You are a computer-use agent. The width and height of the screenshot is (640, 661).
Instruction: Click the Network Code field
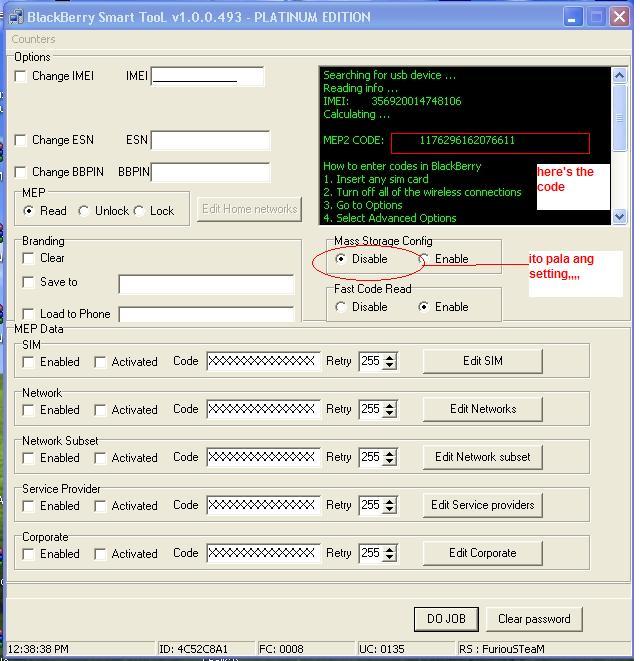263,409
